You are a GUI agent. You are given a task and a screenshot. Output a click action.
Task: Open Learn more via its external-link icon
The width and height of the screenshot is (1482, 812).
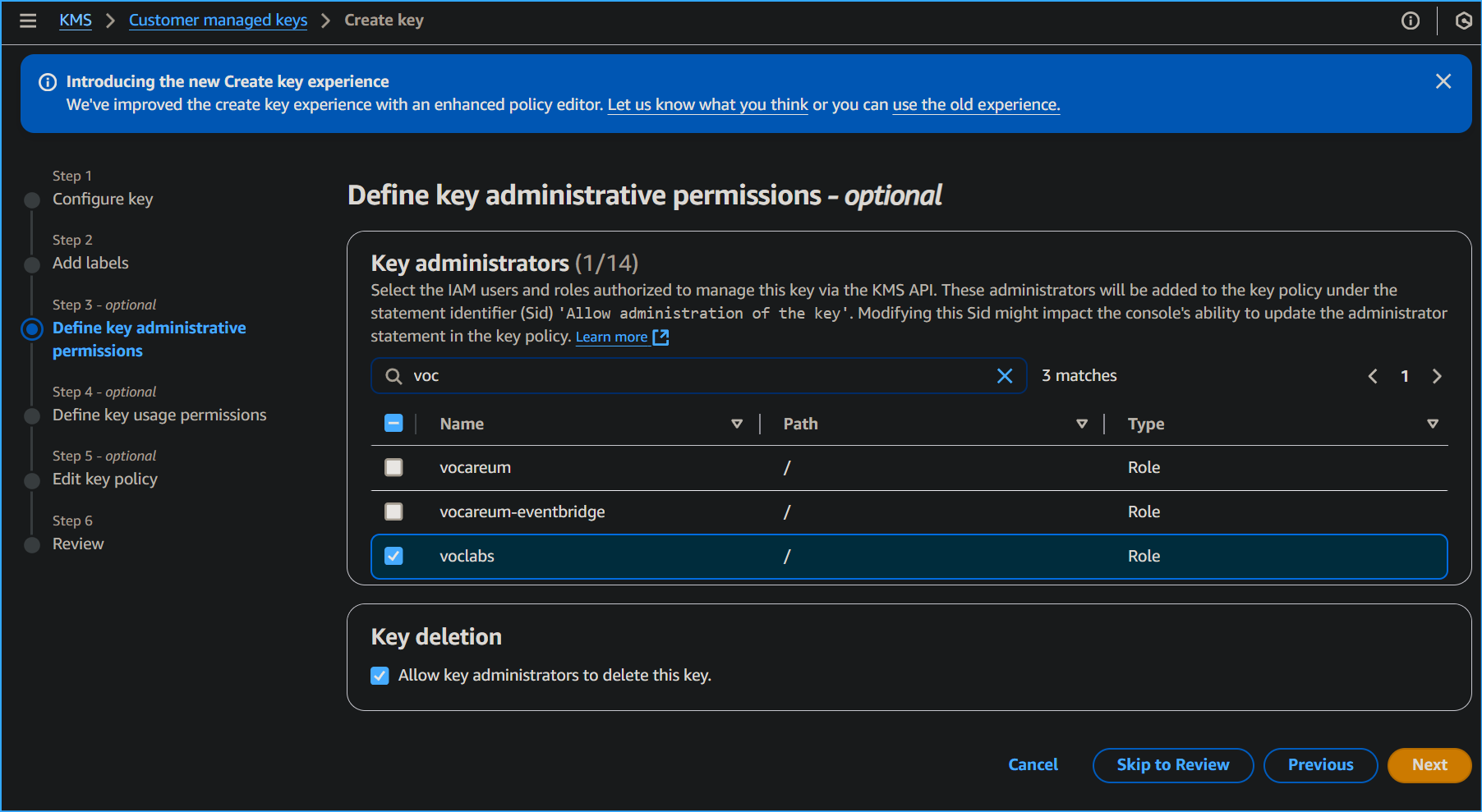(x=661, y=337)
